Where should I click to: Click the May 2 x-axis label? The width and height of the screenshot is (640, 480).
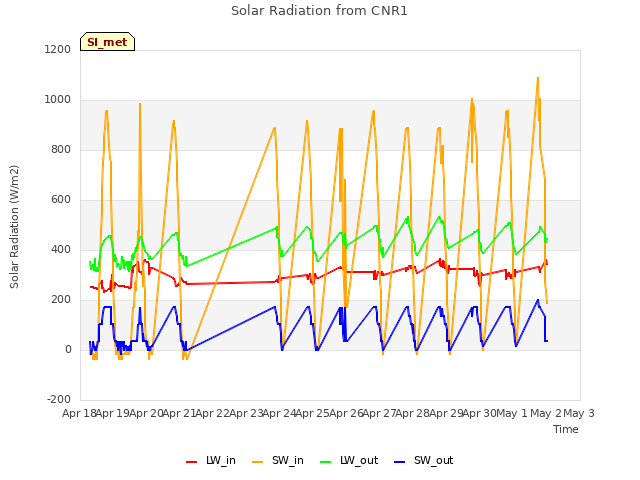point(546,413)
